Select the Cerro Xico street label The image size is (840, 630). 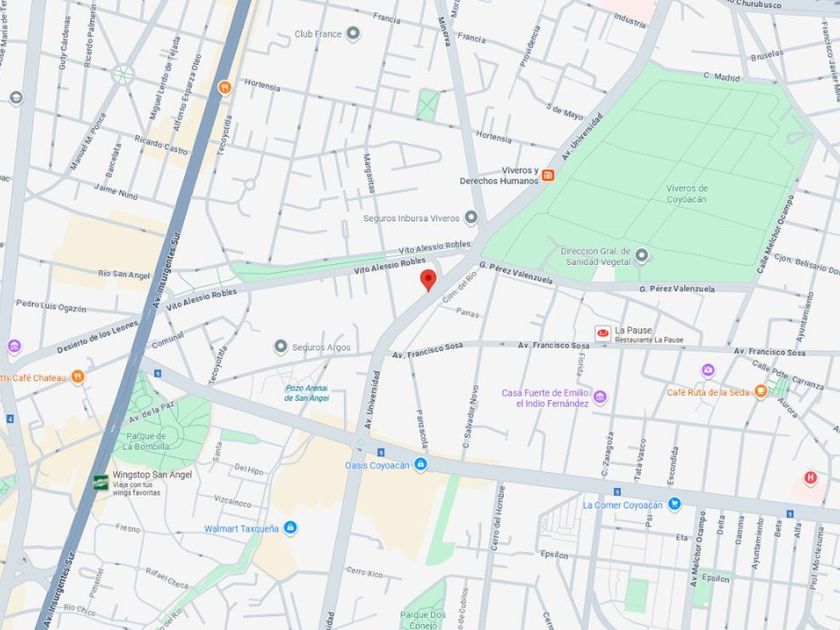click(x=364, y=572)
